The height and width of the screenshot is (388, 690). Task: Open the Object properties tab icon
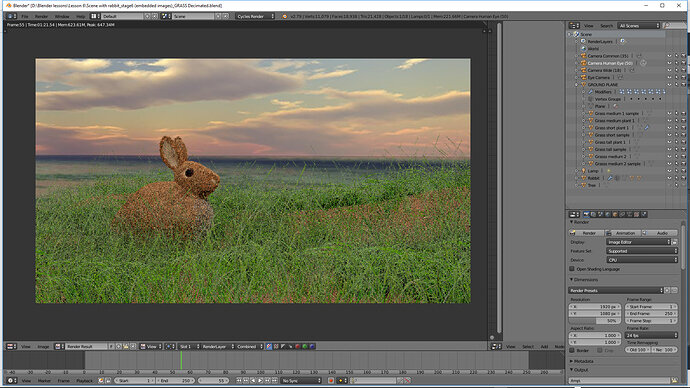(615, 214)
